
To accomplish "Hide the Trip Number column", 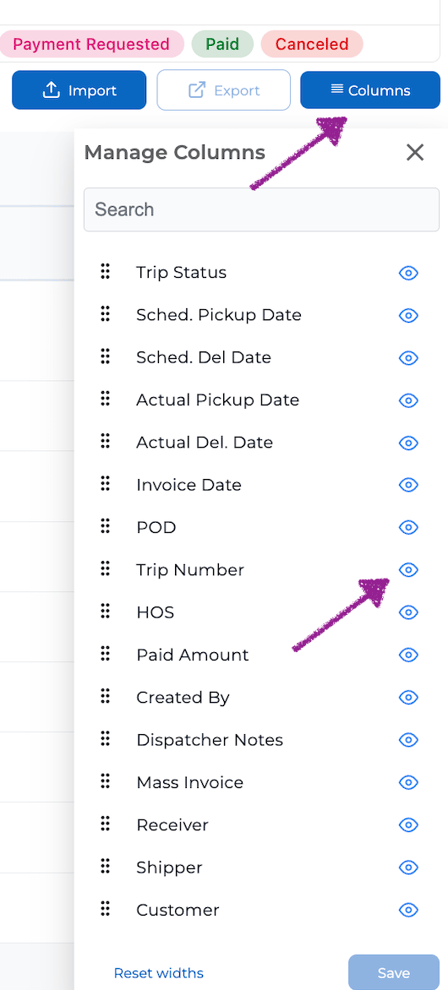I will click(409, 570).
